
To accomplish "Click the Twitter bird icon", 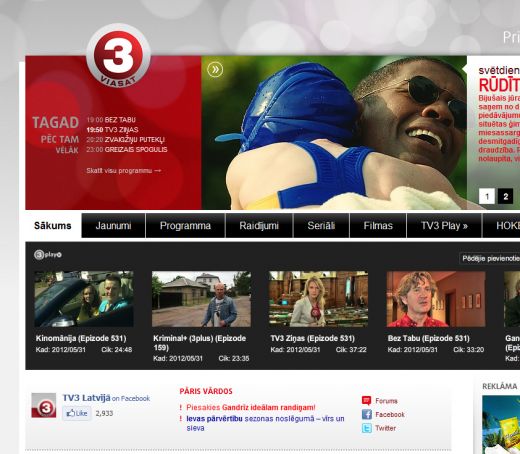I will [x=367, y=428].
